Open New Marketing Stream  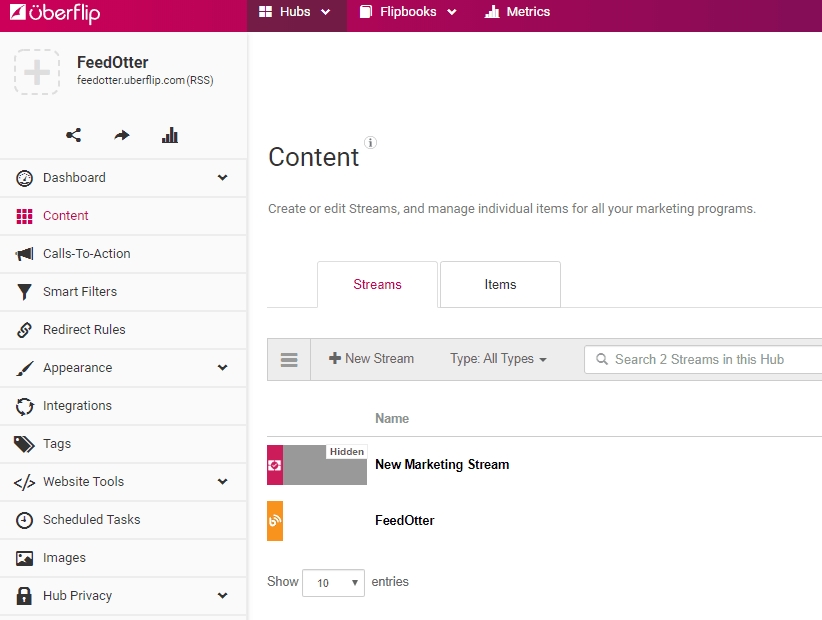(442, 464)
